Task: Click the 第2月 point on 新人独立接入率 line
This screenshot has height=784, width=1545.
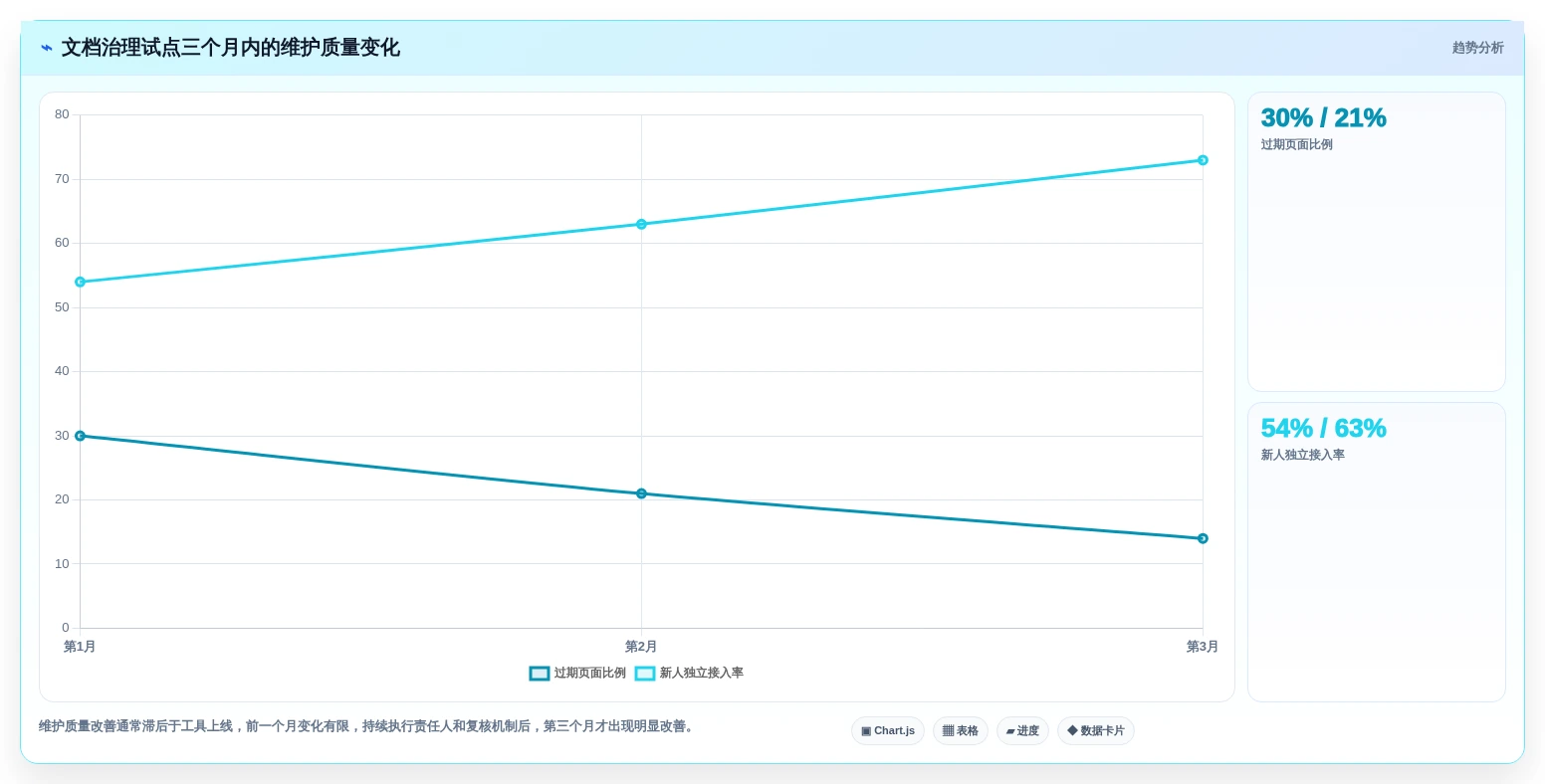Action: coord(641,224)
